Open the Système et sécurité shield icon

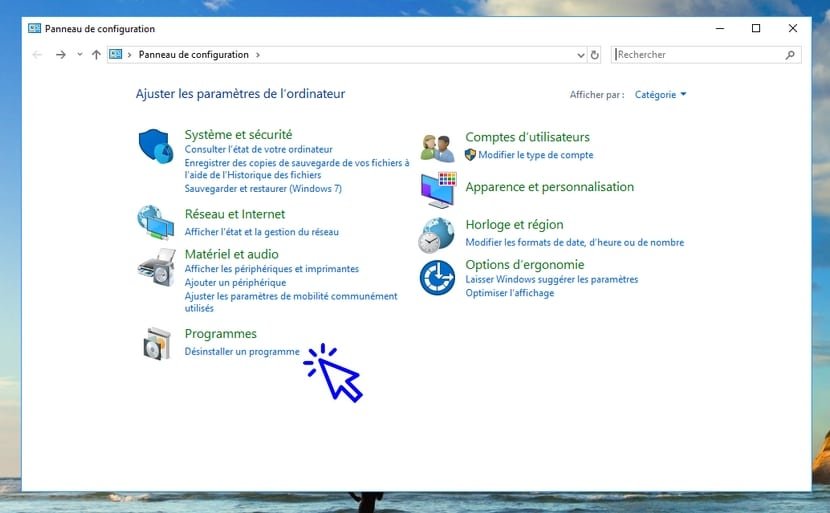[x=156, y=146]
